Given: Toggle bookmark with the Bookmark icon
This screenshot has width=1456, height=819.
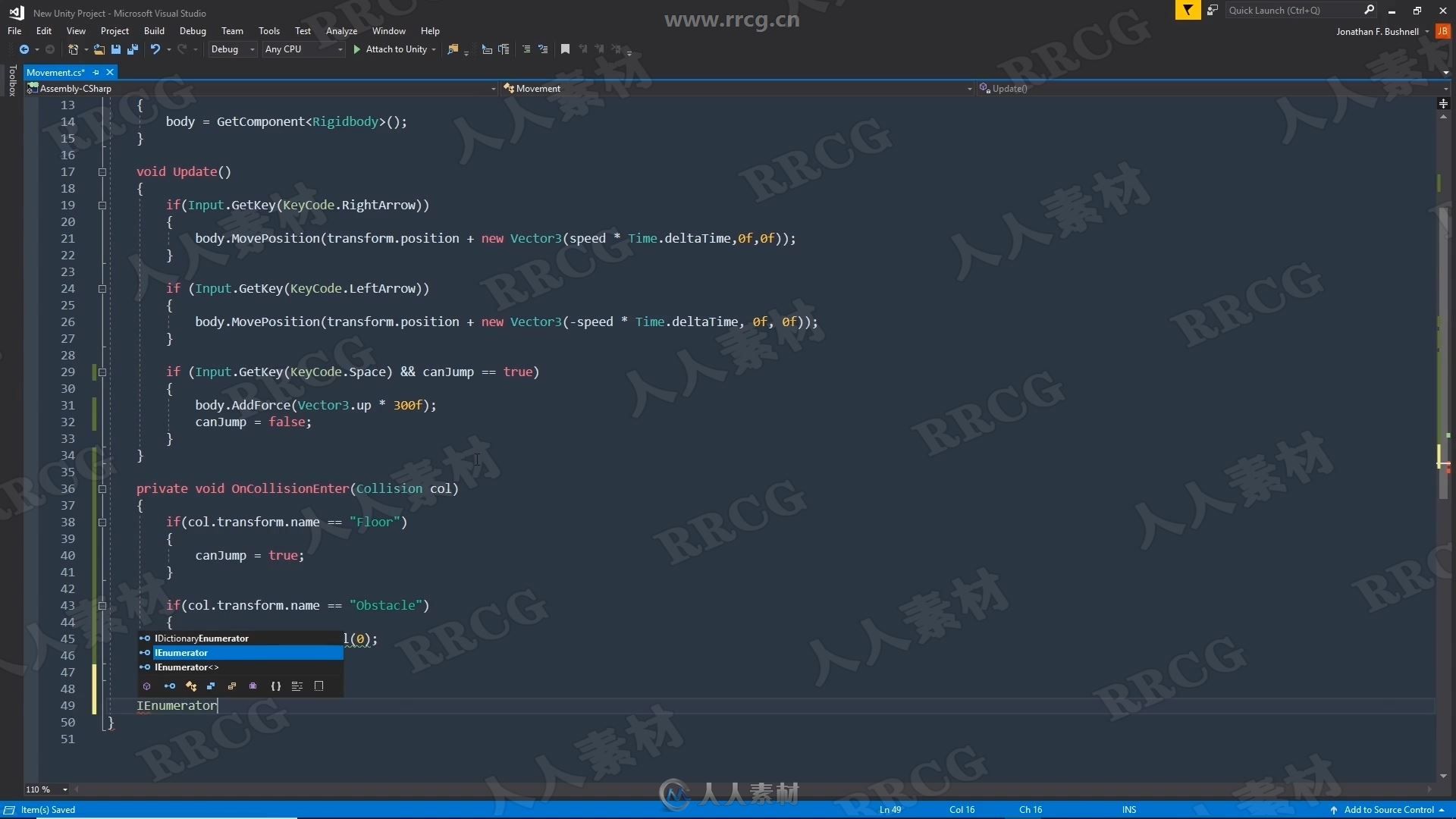Looking at the screenshot, I should click(x=565, y=49).
